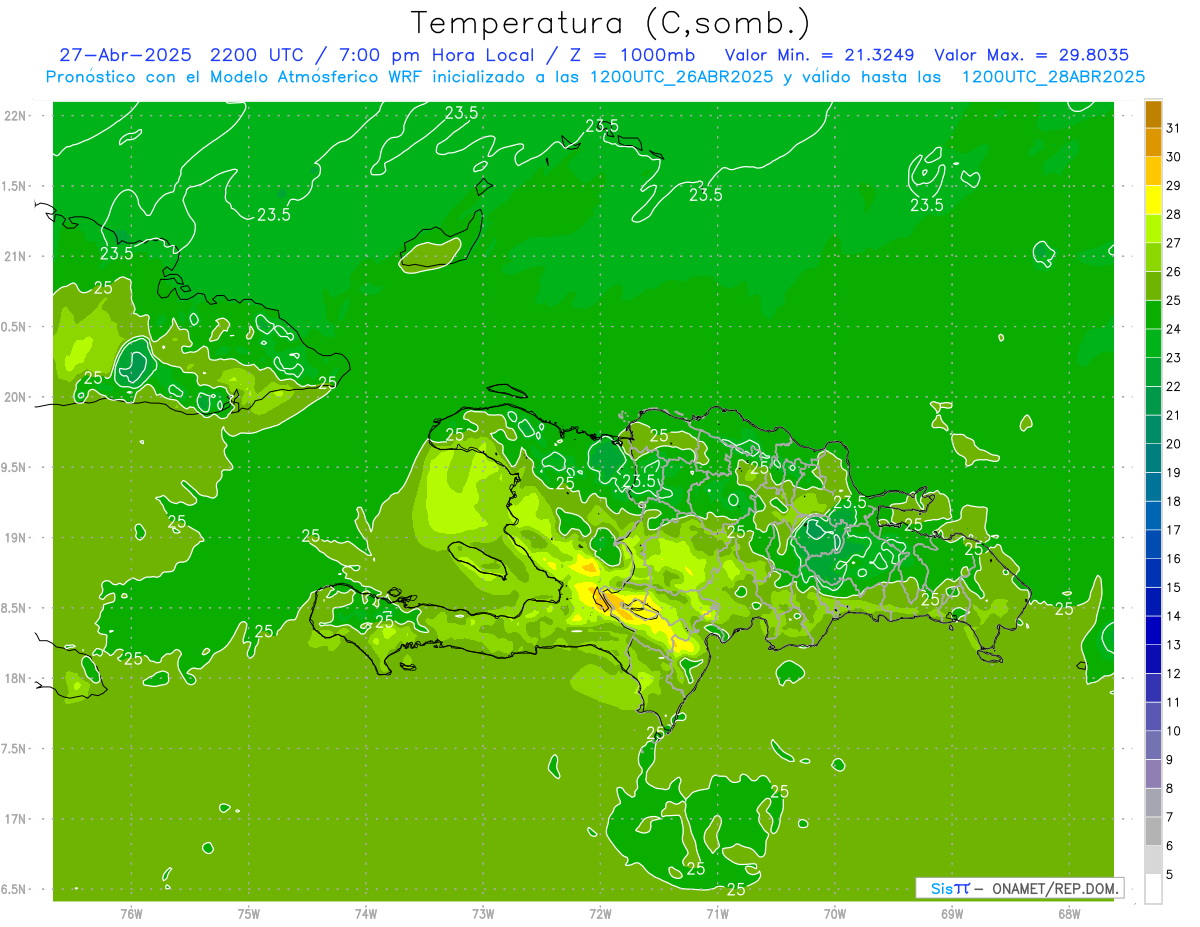Click the latitude label '7.5N'
1200x927 pixels.
coord(15,749)
